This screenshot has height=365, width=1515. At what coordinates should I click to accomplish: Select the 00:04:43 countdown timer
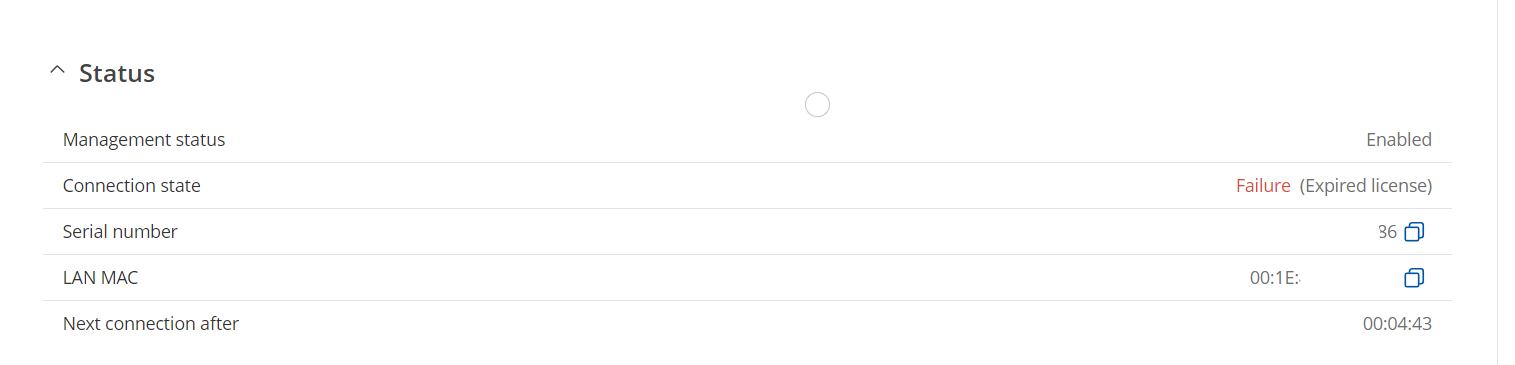coord(1397,324)
